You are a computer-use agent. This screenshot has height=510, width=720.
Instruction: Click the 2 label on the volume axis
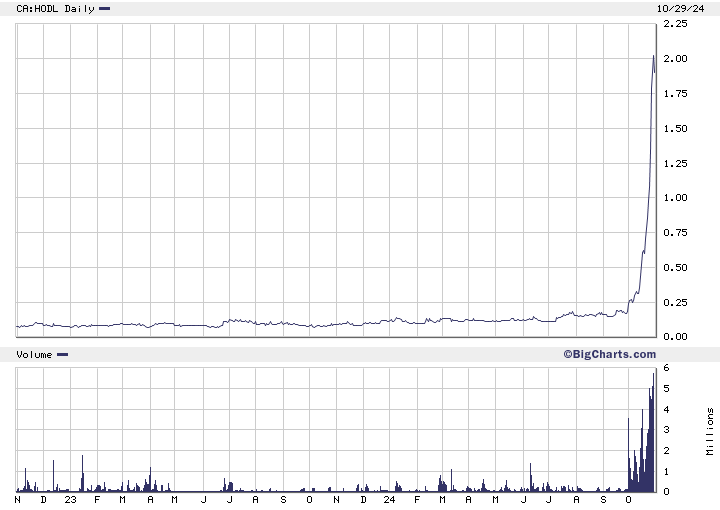[666, 450]
